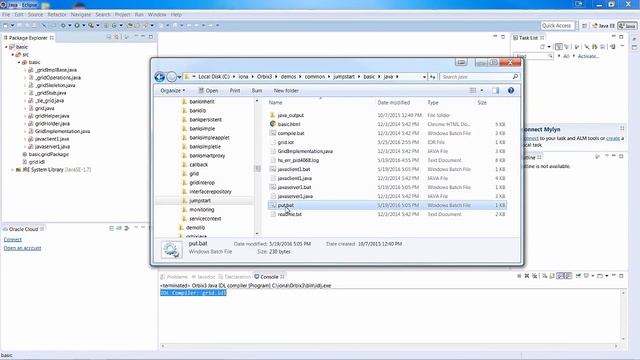Viewport: 640px width, 360px height.
Task: Collapse the src folder node
Action: 13,55
